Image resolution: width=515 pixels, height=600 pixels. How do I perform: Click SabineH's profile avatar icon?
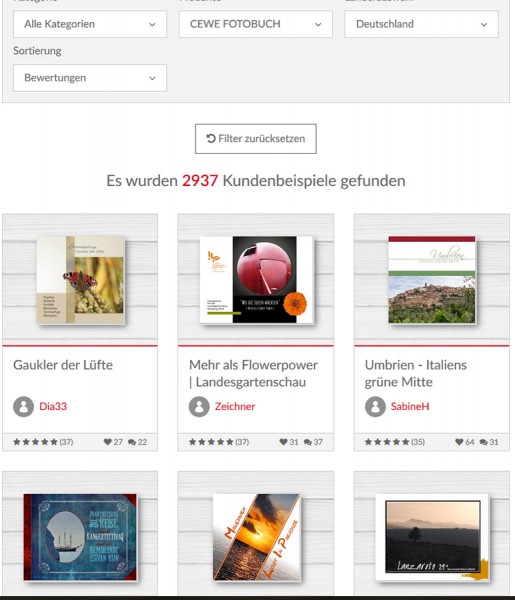click(x=375, y=406)
